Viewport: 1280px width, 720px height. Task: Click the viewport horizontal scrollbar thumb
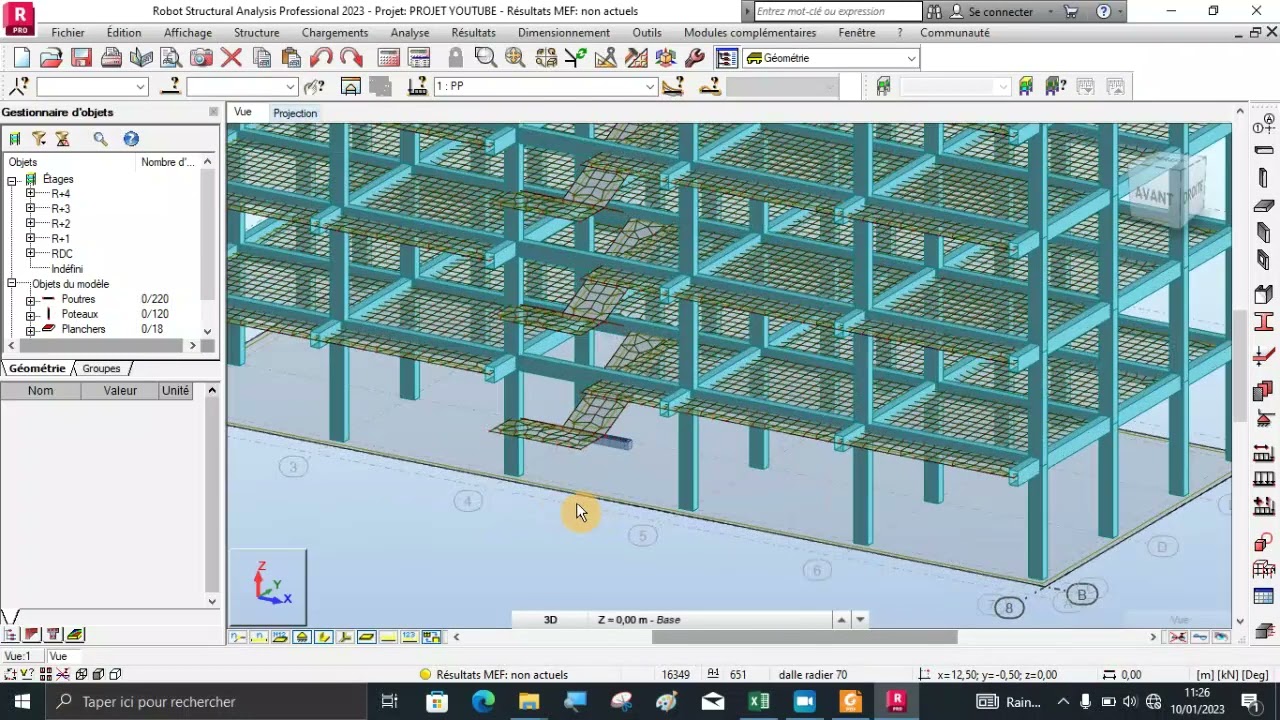(804, 637)
